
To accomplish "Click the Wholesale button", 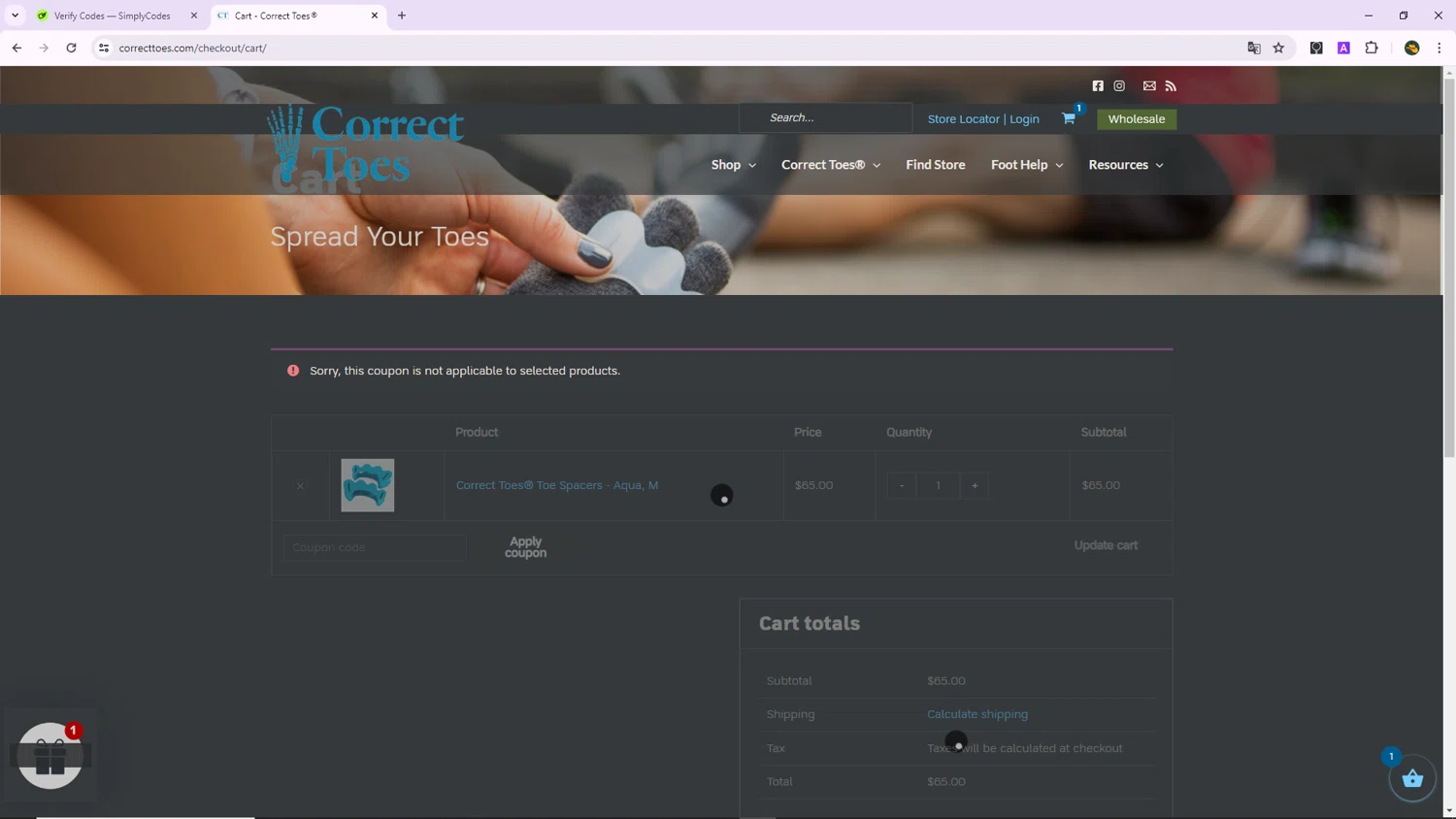I will click(1137, 119).
